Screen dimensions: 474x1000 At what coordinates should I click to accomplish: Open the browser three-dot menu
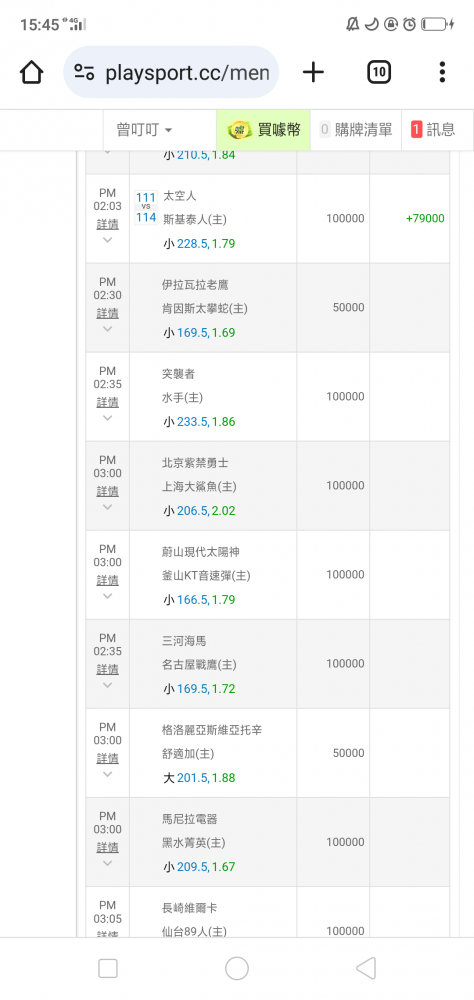click(442, 72)
